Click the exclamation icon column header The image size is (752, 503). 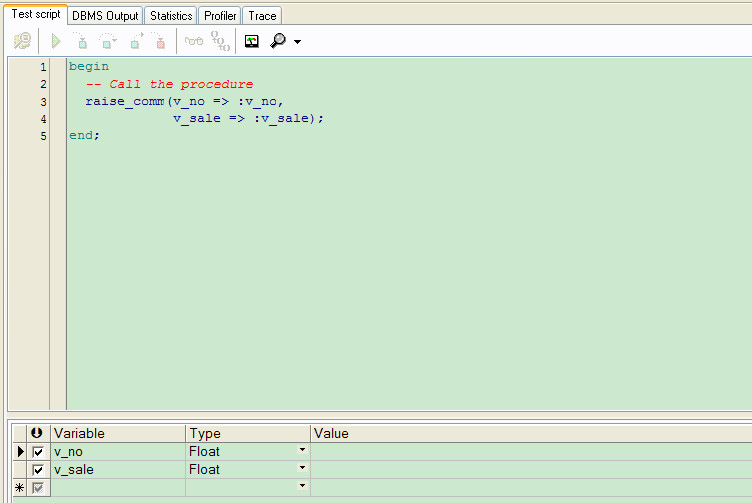point(38,433)
